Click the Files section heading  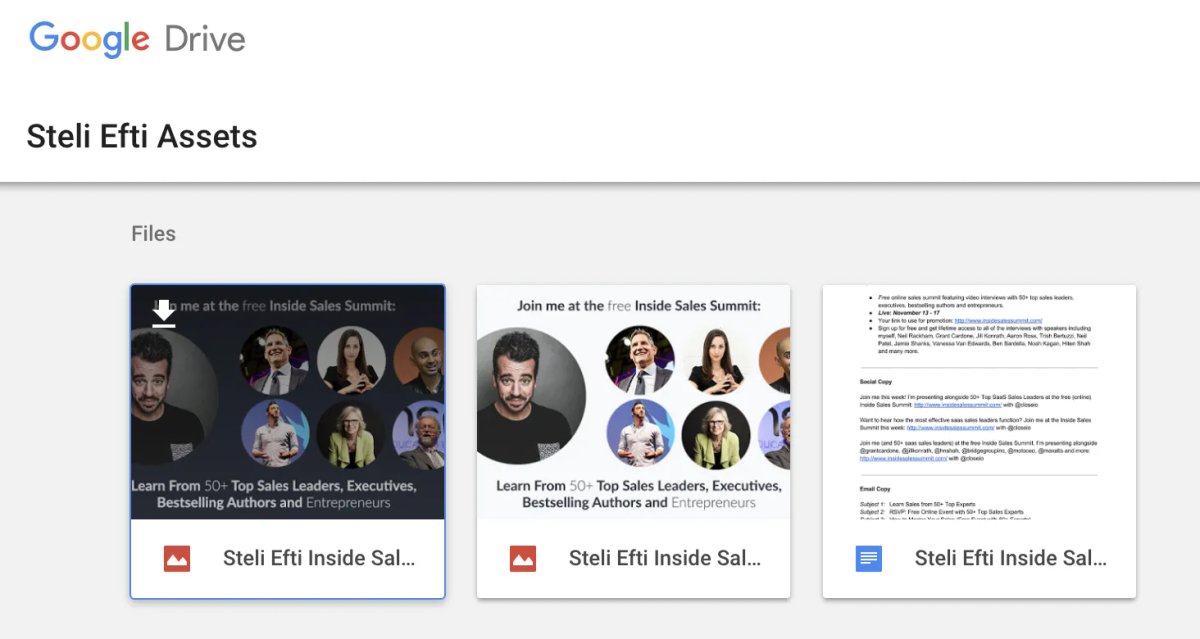(154, 234)
